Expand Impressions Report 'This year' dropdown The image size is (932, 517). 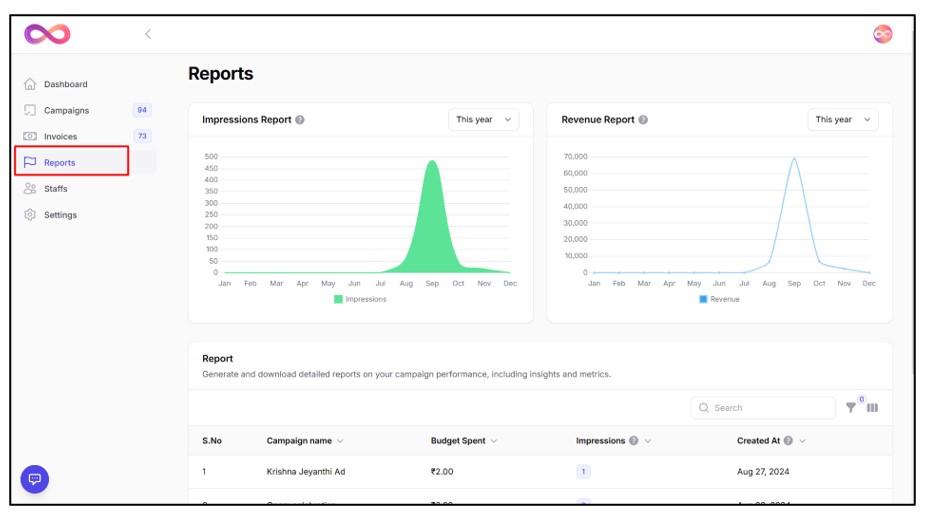[483, 120]
